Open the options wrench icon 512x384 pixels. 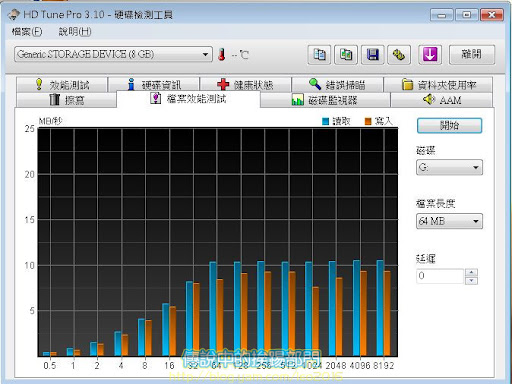(x=399, y=54)
